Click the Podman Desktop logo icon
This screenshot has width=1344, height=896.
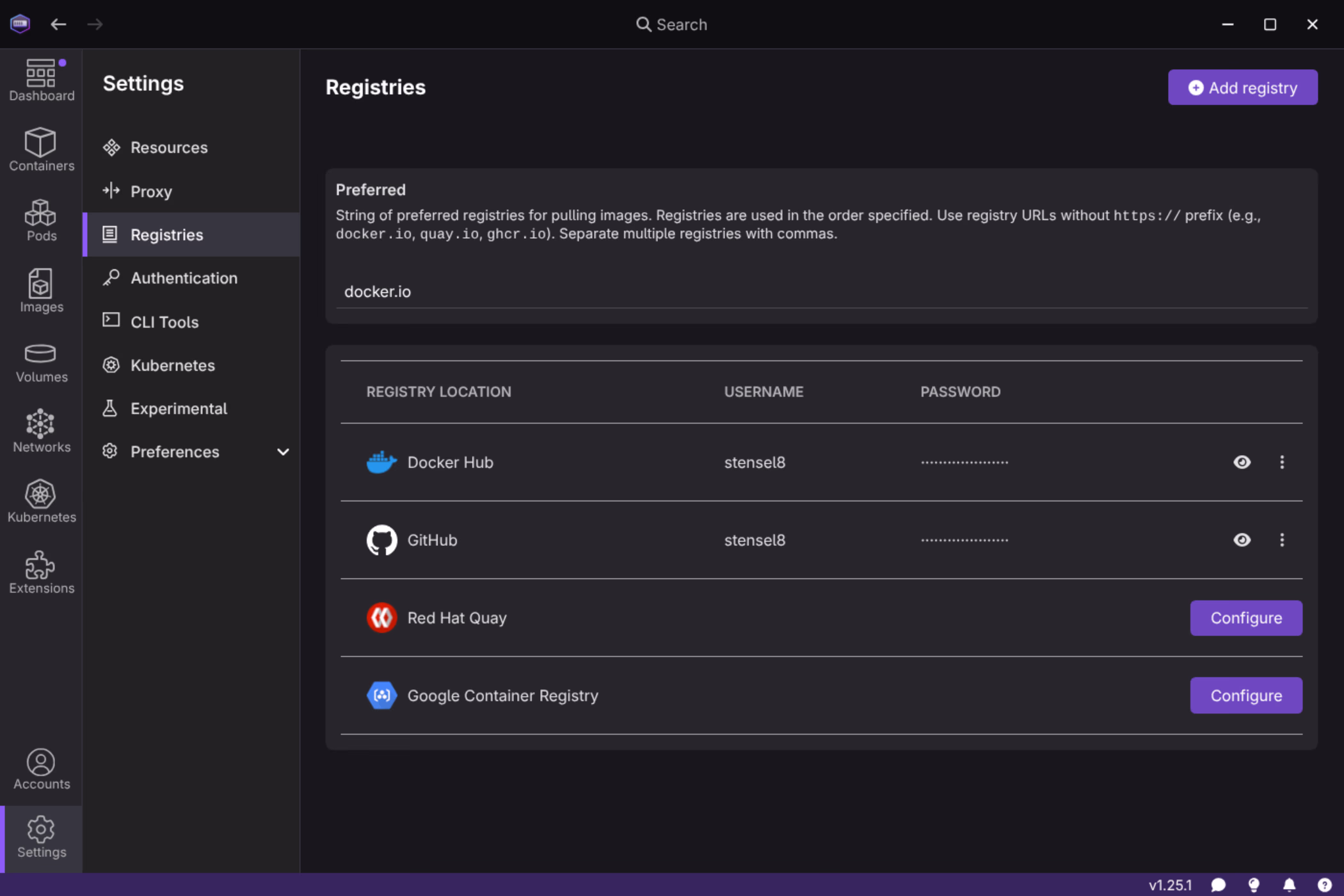20,24
